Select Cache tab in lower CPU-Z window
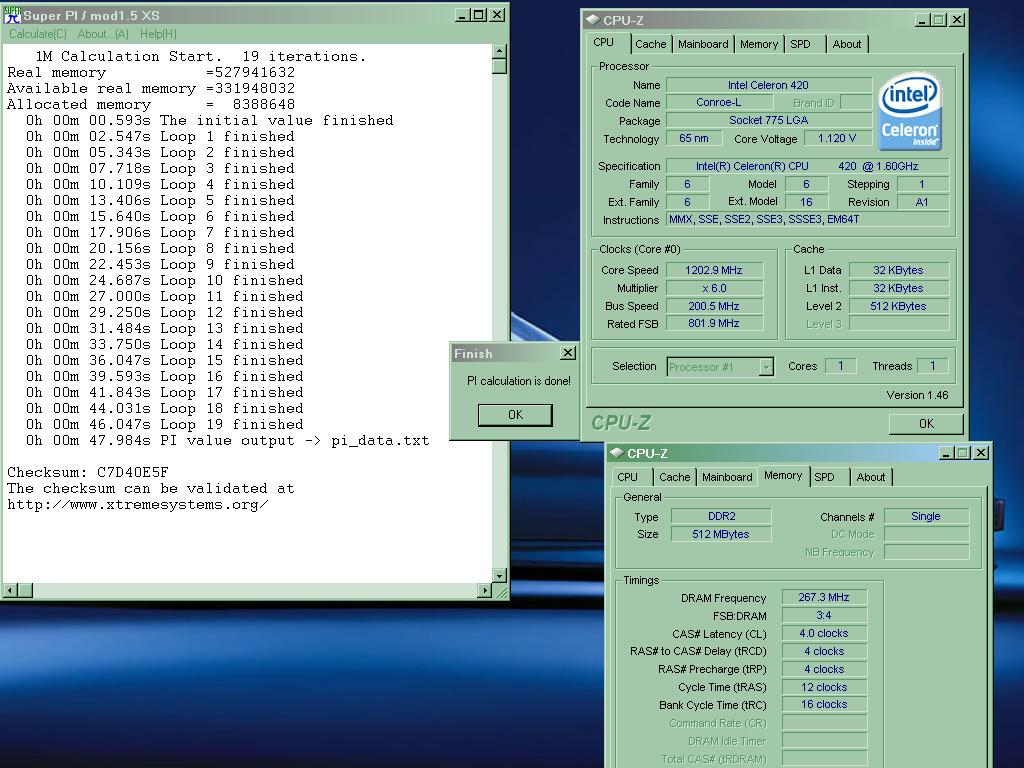Viewport: 1024px width, 768px height. pyautogui.click(x=675, y=477)
